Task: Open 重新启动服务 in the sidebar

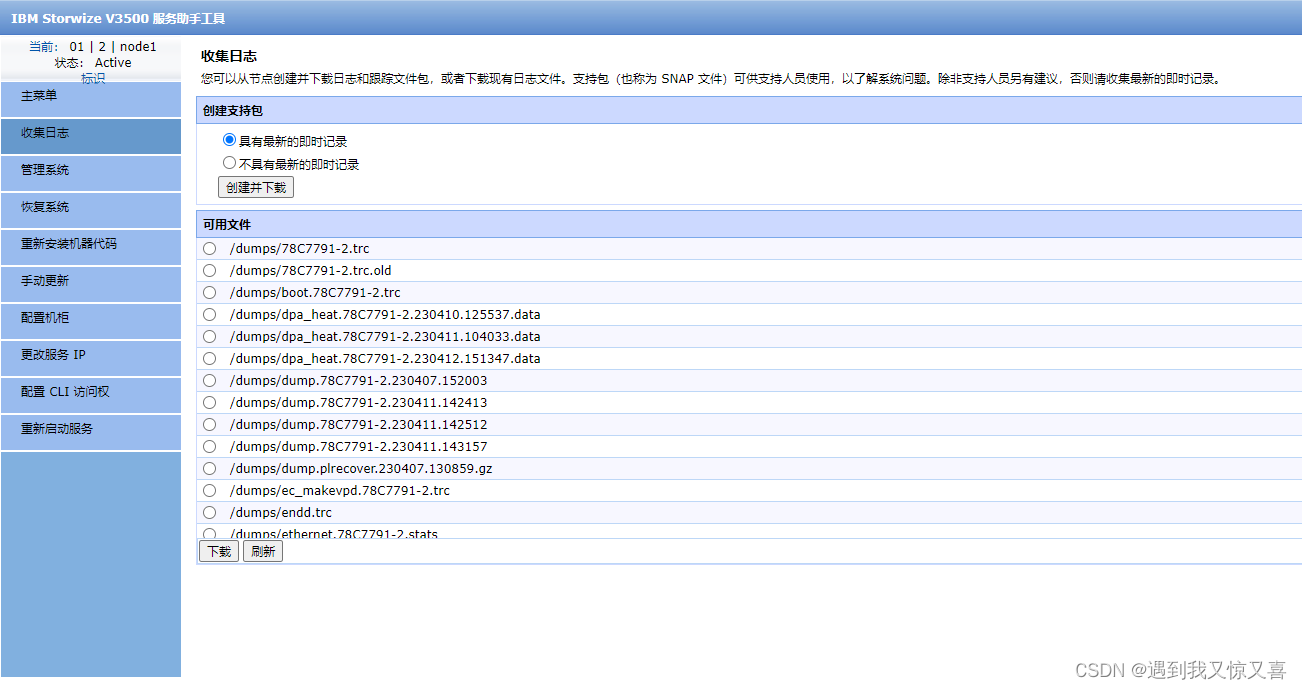Action: [x=90, y=431]
